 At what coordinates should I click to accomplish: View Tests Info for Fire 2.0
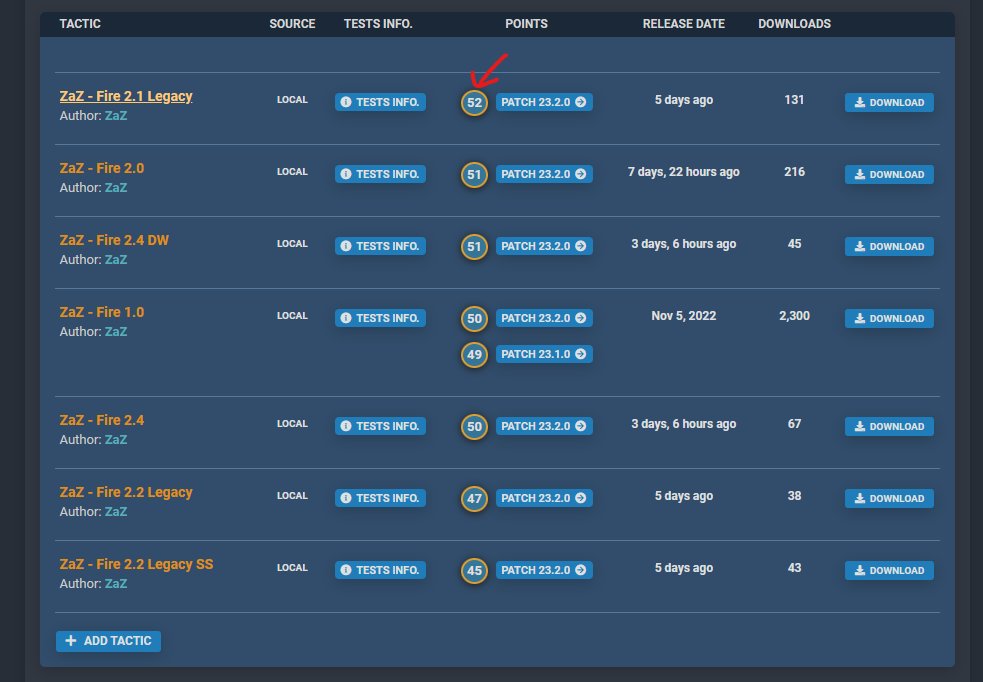[380, 174]
